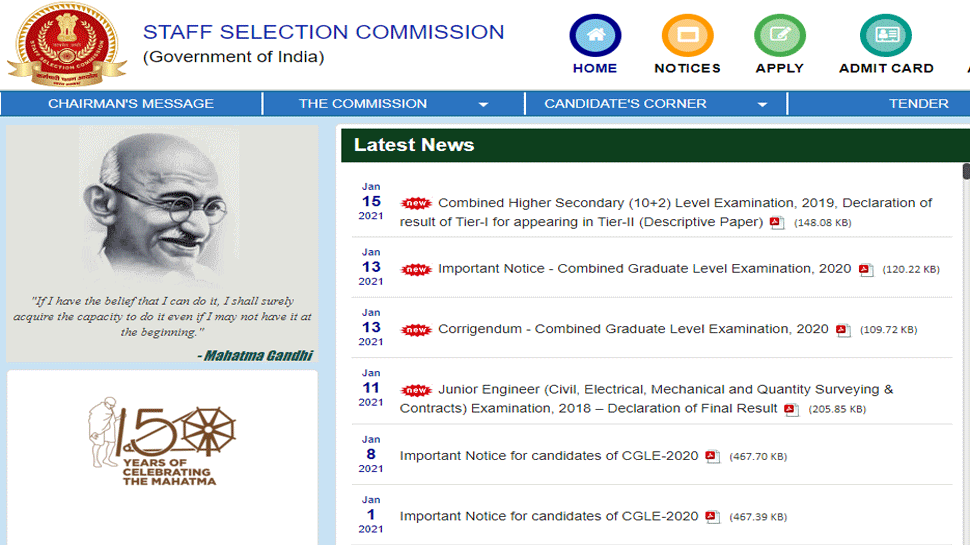This screenshot has width=970, height=545.
Task: Click the NOTICES label text
Action: (687, 69)
